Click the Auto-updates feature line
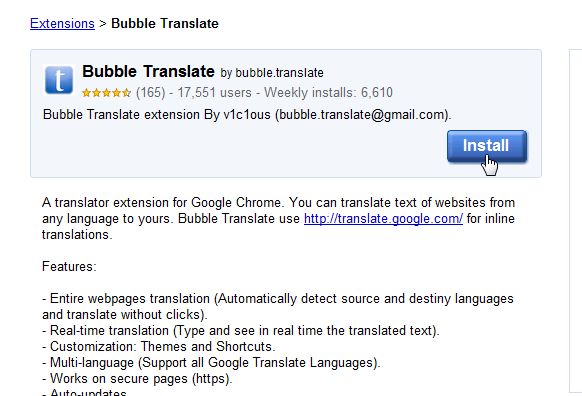 (x=85, y=392)
